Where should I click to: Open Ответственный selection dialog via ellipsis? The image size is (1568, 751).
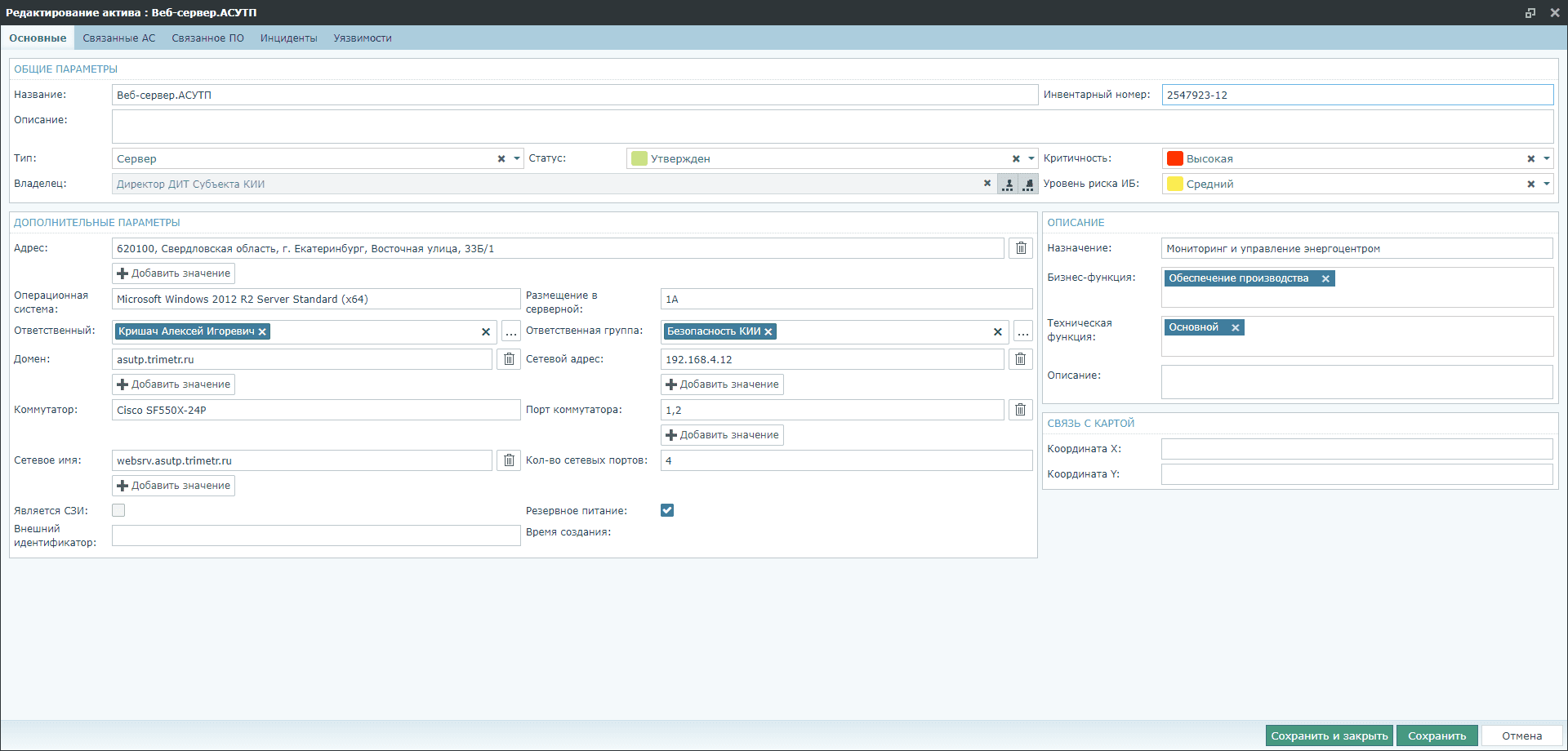click(x=511, y=331)
